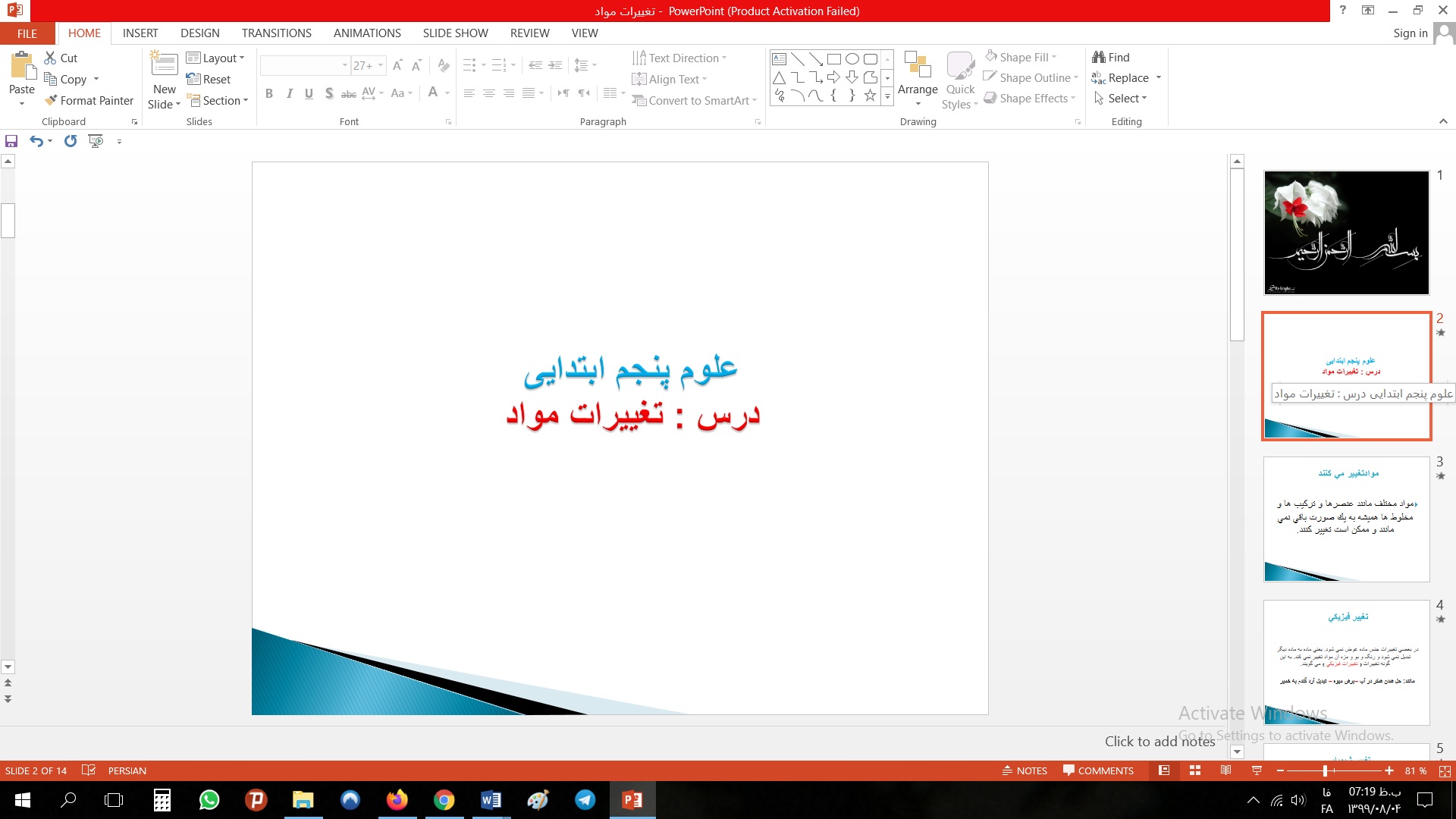This screenshot has width=1456, height=819.
Task: Toggle the Comments pane
Action: pyautogui.click(x=1098, y=770)
